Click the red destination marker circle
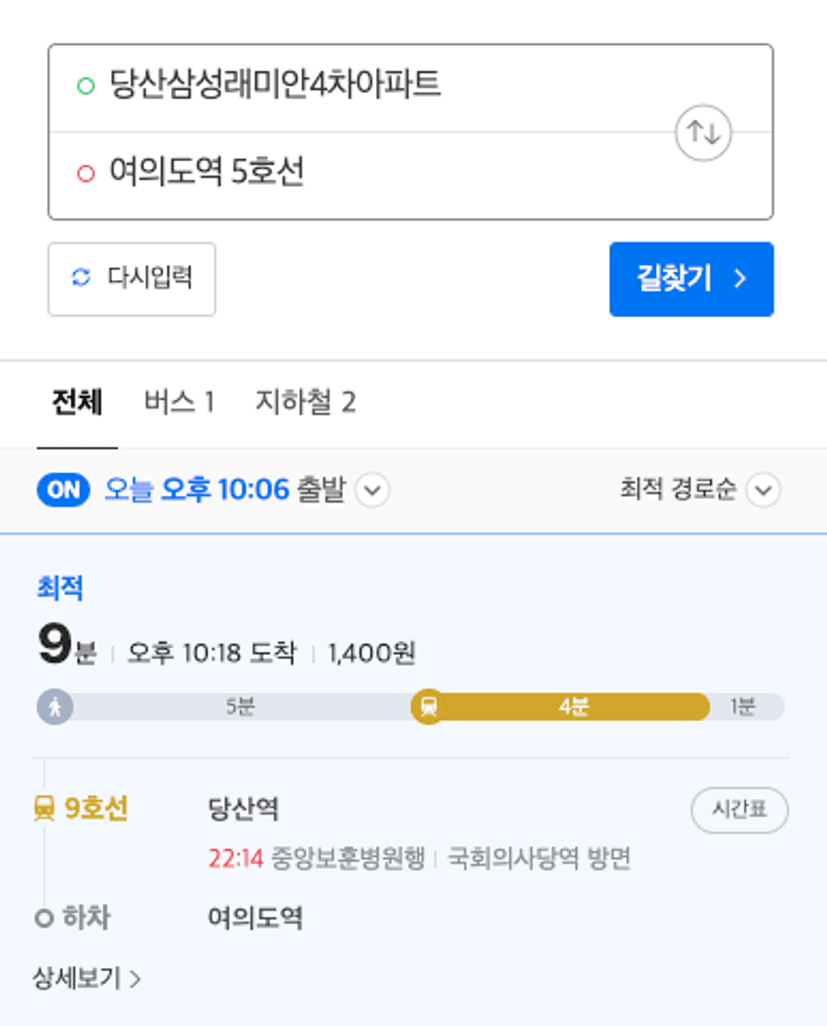Image resolution: width=827 pixels, height=1026 pixels. point(86,173)
